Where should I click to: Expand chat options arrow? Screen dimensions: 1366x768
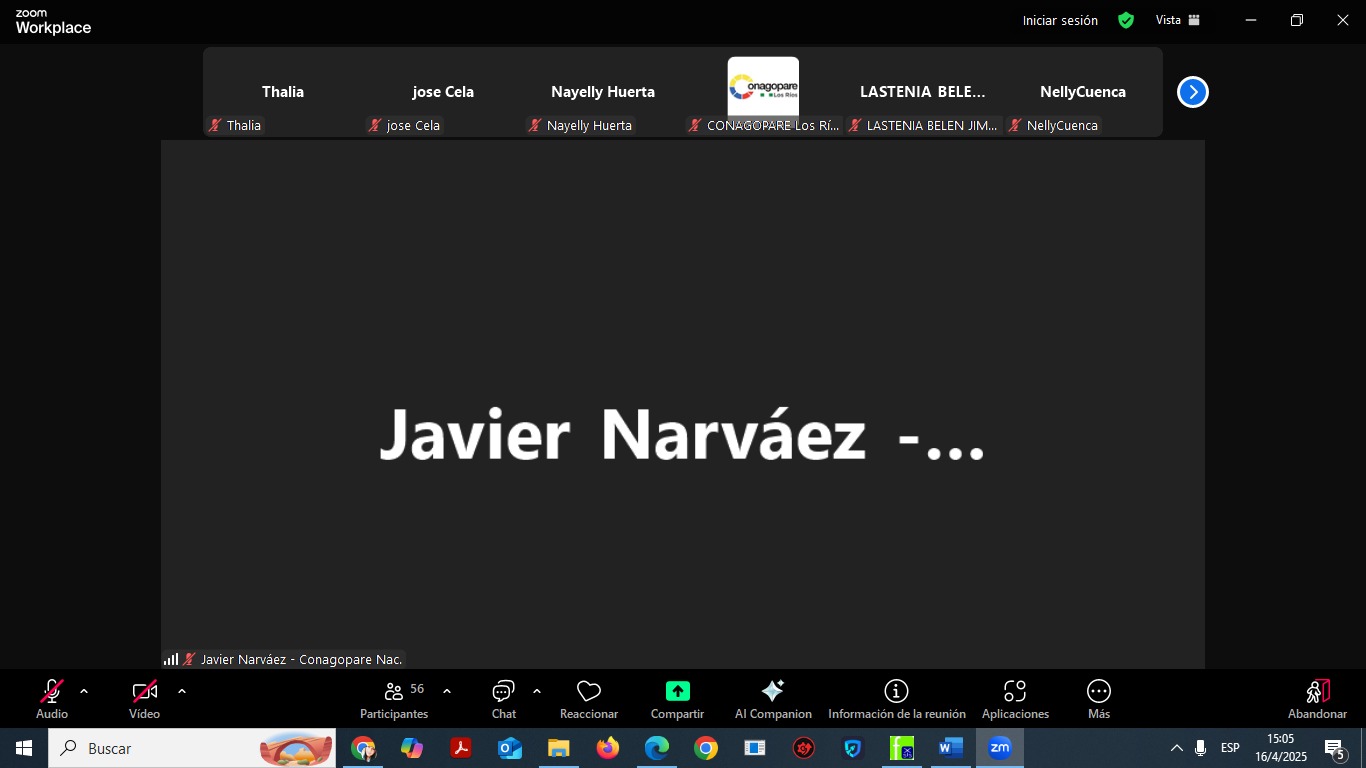[537, 691]
